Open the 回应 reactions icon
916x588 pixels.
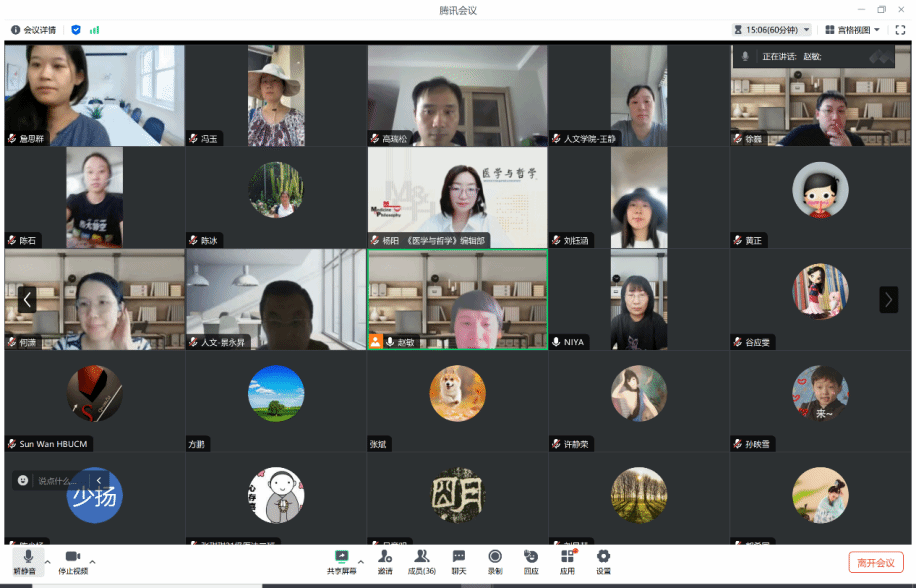531,560
